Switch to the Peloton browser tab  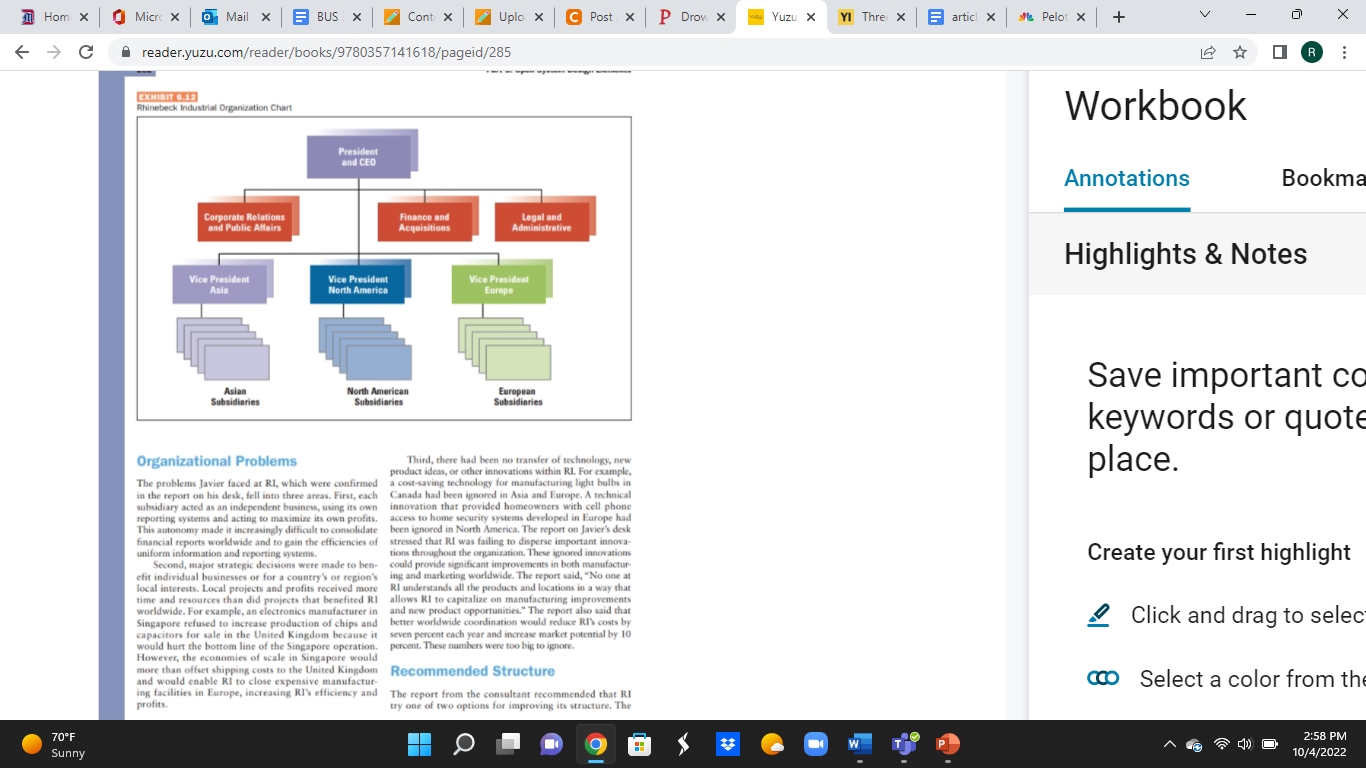coord(1052,17)
